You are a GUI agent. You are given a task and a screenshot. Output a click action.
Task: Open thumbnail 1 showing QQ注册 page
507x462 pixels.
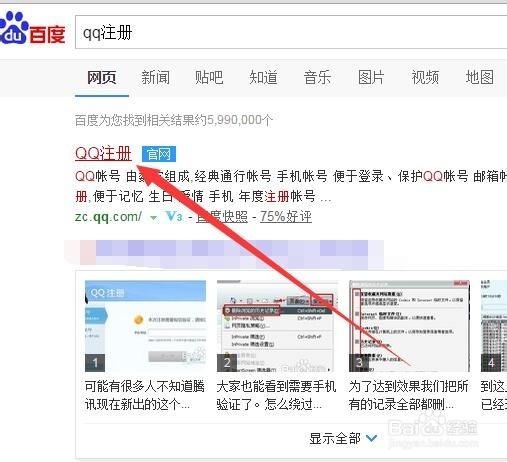pyautogui.click(x=145, y=326)
